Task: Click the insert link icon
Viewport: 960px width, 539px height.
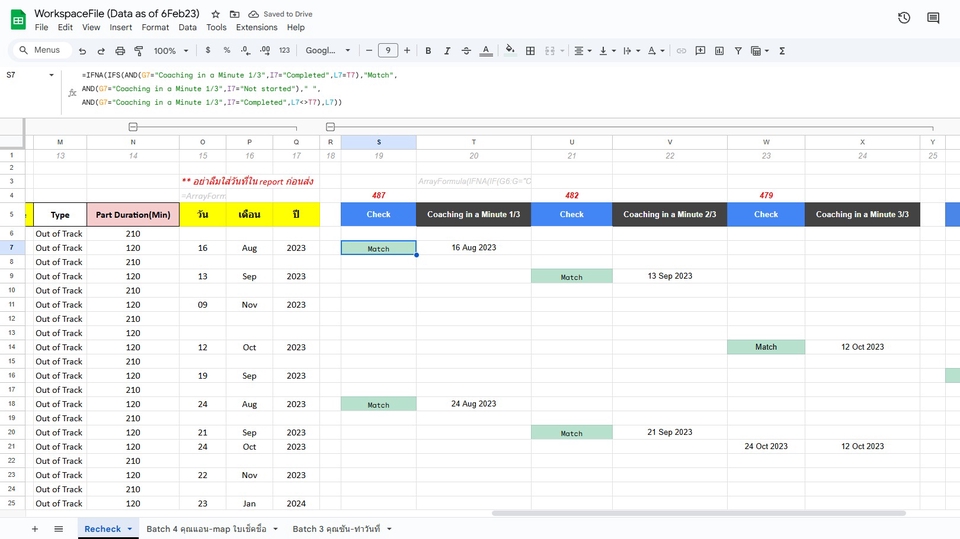Action: point(681,51)
